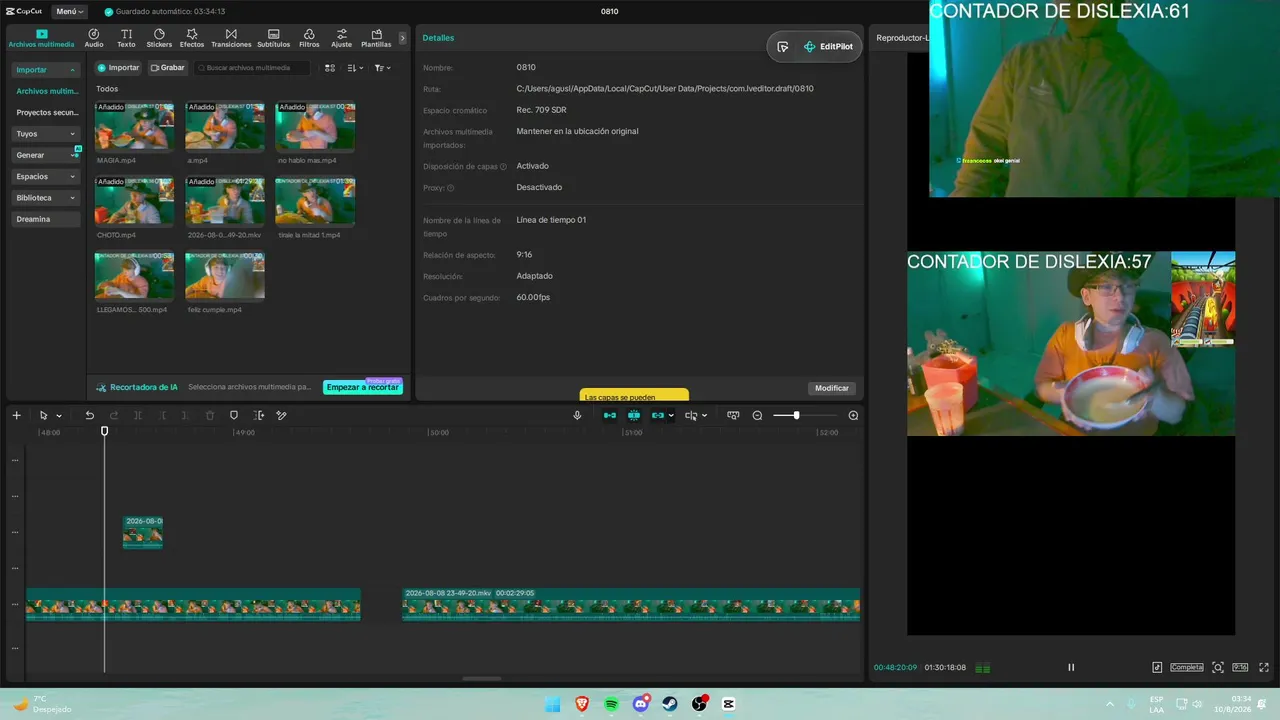Open the media sort dropdown

(x=355, y=68)
